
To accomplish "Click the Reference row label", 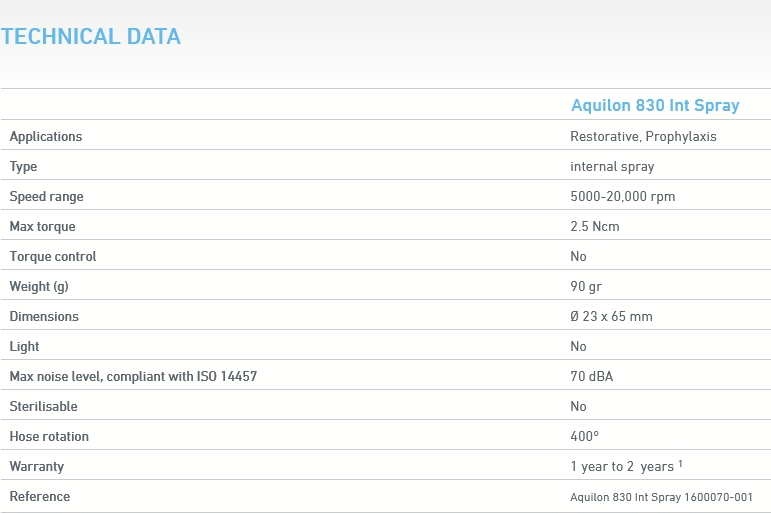I will pyautogui.click(x=40, y=496).
